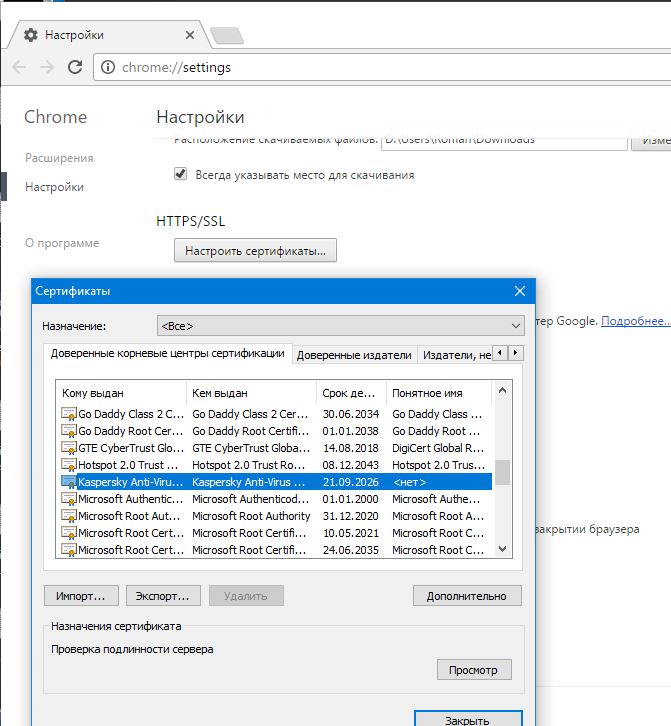
Task: Click the certificate list scroll down arrow
Action: tap(503, 549)
